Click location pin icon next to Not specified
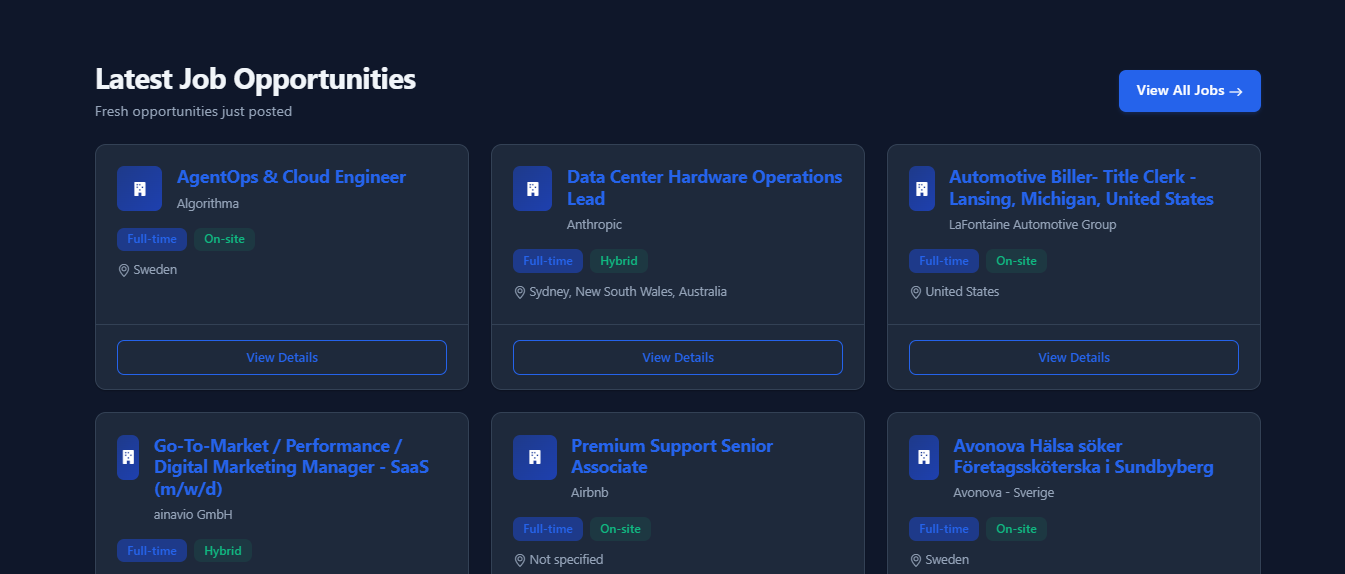1345x574 pixels. [x=520, y=560]
